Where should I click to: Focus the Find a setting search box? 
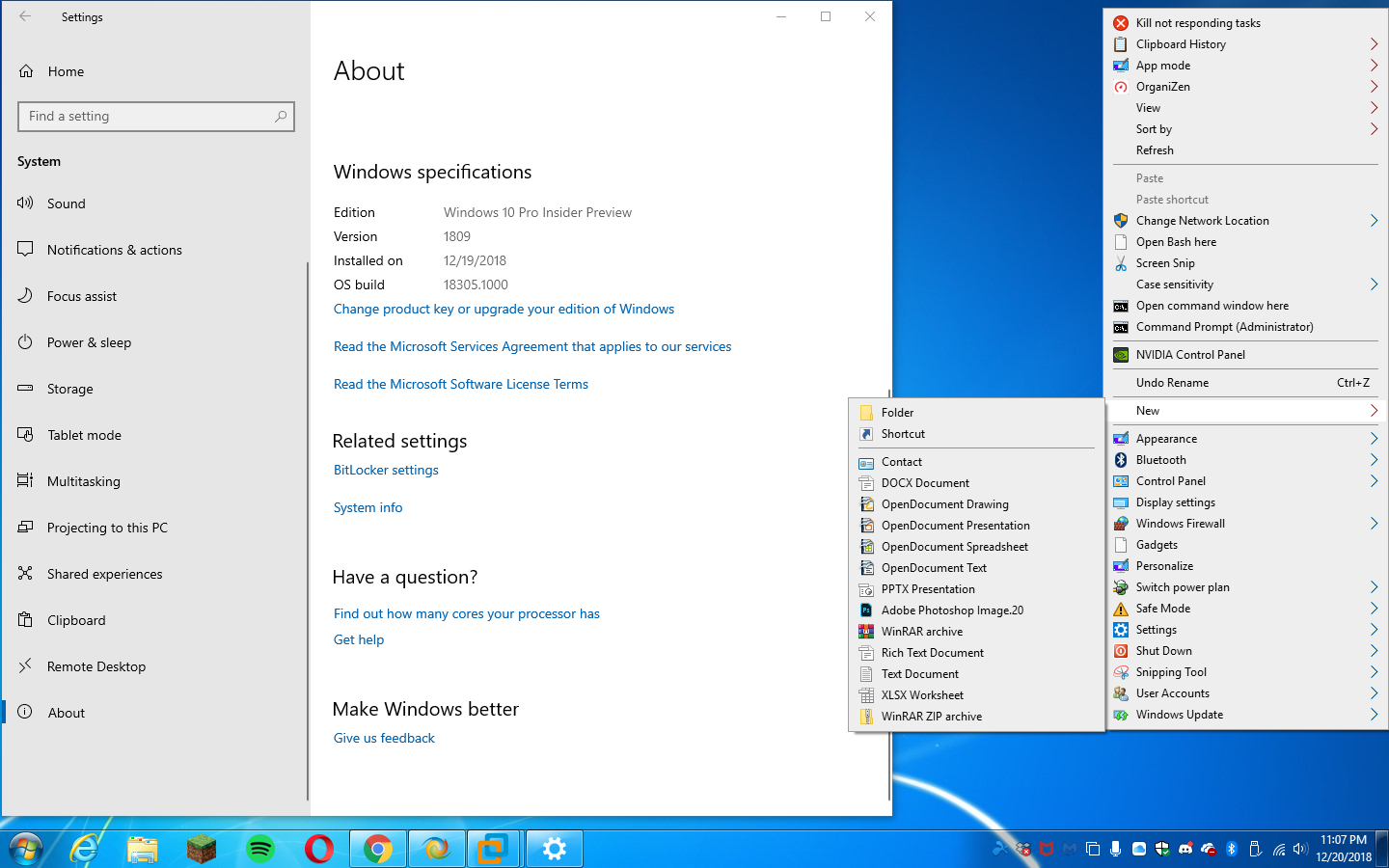point(156,117)
